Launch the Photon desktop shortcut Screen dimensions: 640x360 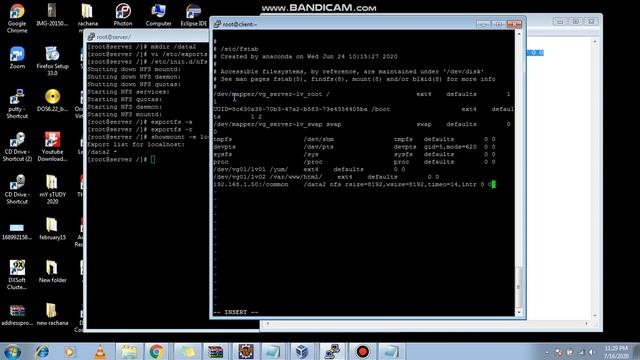coord(123,15)
